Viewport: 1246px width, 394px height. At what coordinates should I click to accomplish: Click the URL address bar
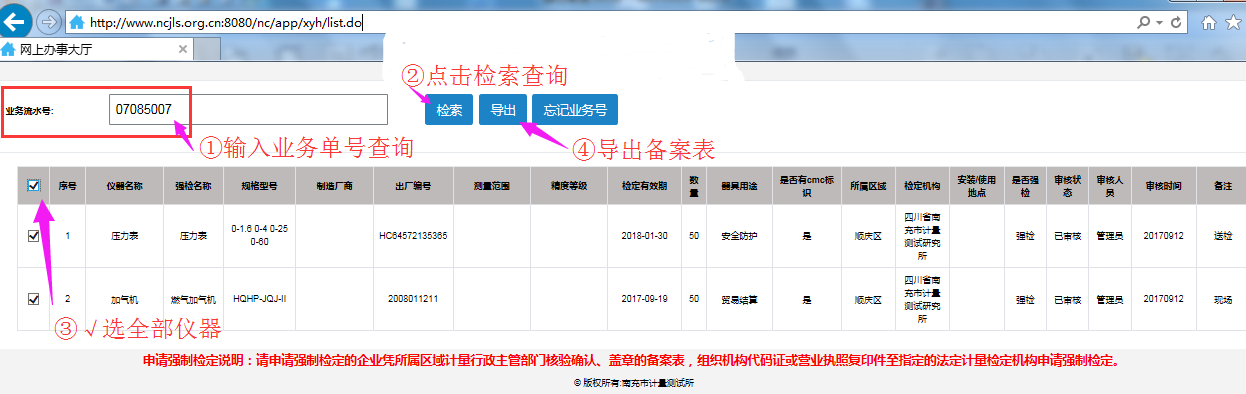[600, 21]
